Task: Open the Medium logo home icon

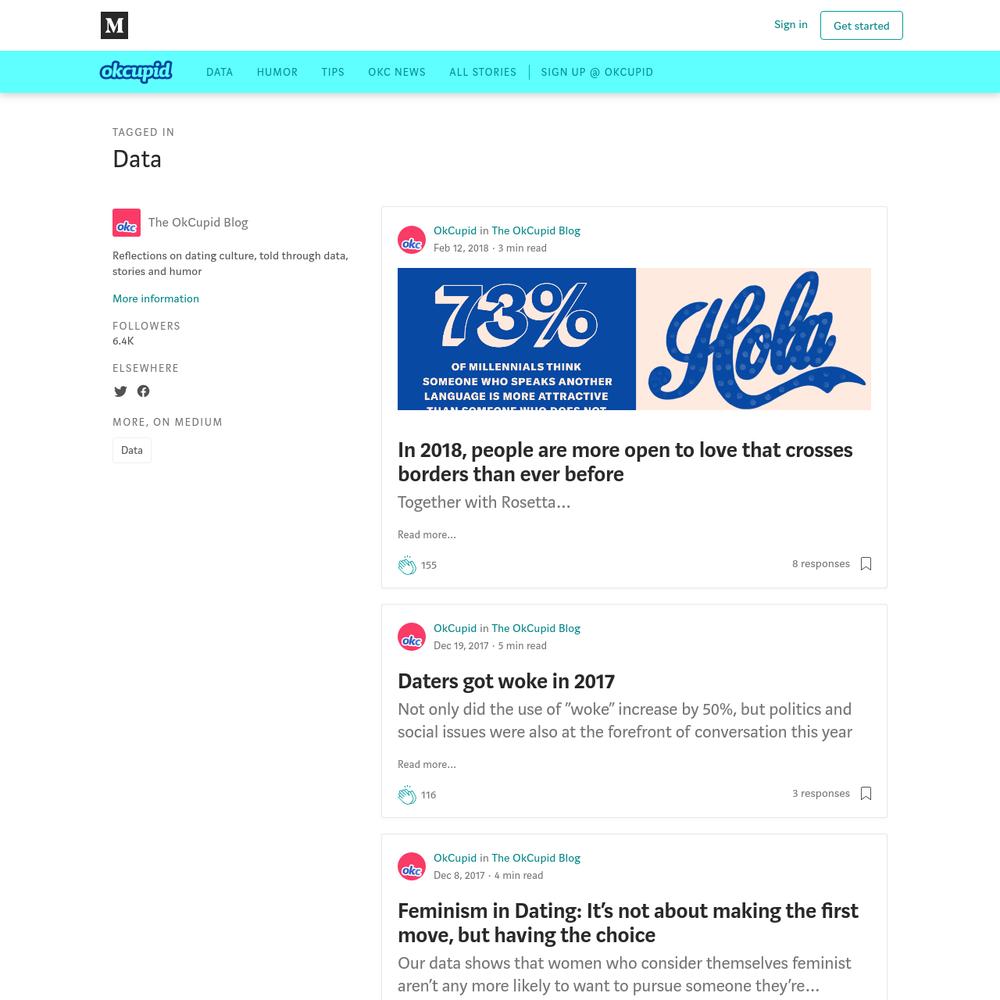Action: point(114,26)
